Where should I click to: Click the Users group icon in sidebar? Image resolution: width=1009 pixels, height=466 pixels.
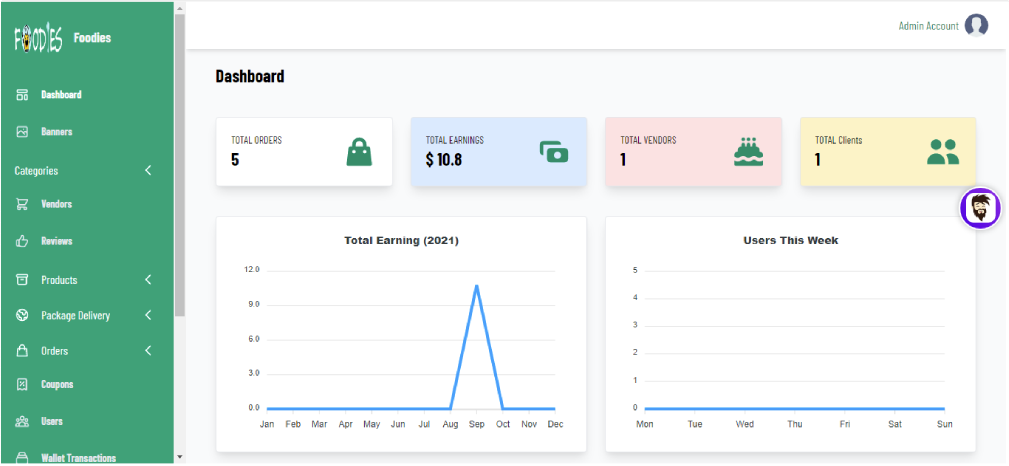[23, 422]
